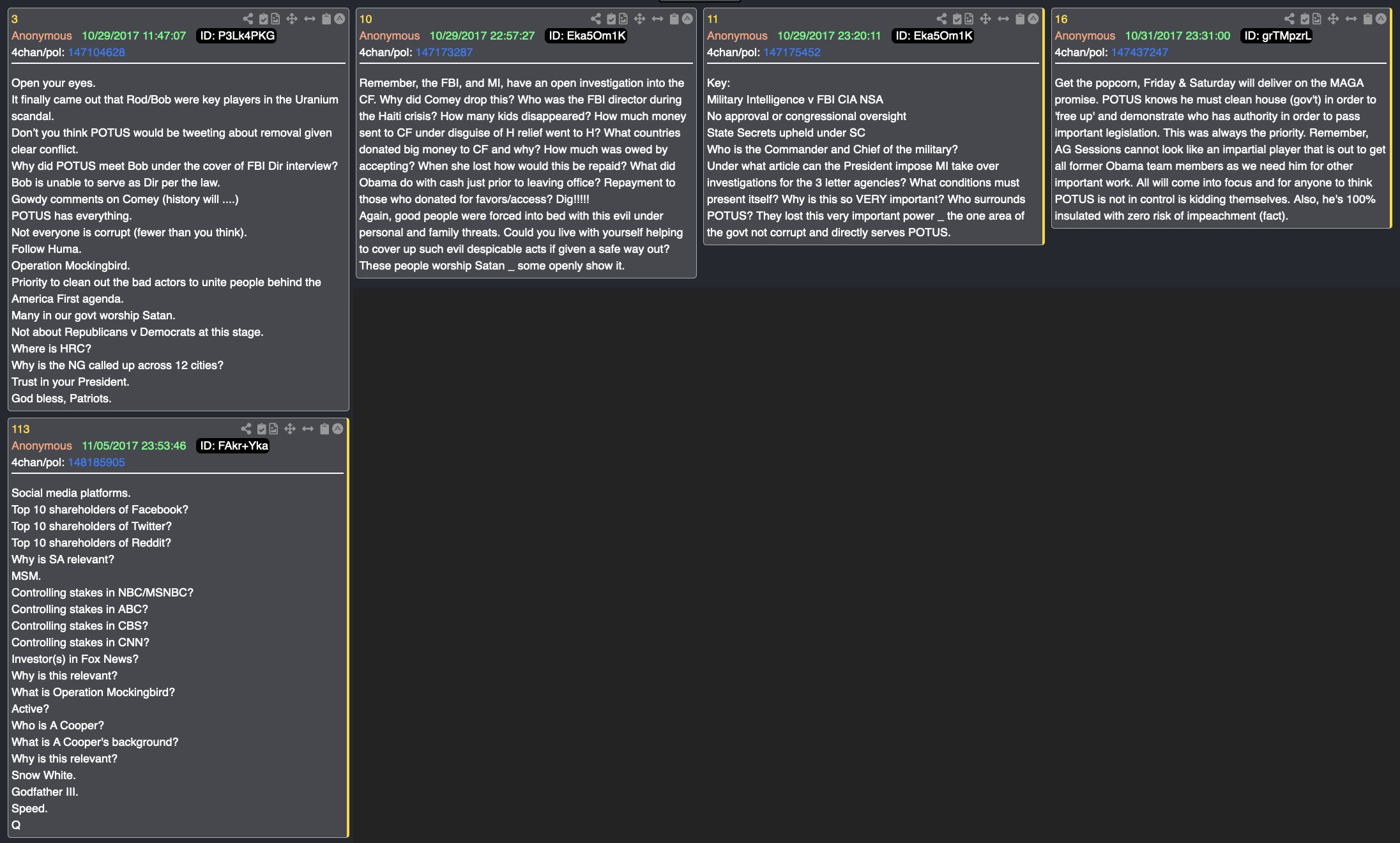Viewport: 1400px width, 843px height.
Task: Click the share icon on post 3
Action: point(248,19)
